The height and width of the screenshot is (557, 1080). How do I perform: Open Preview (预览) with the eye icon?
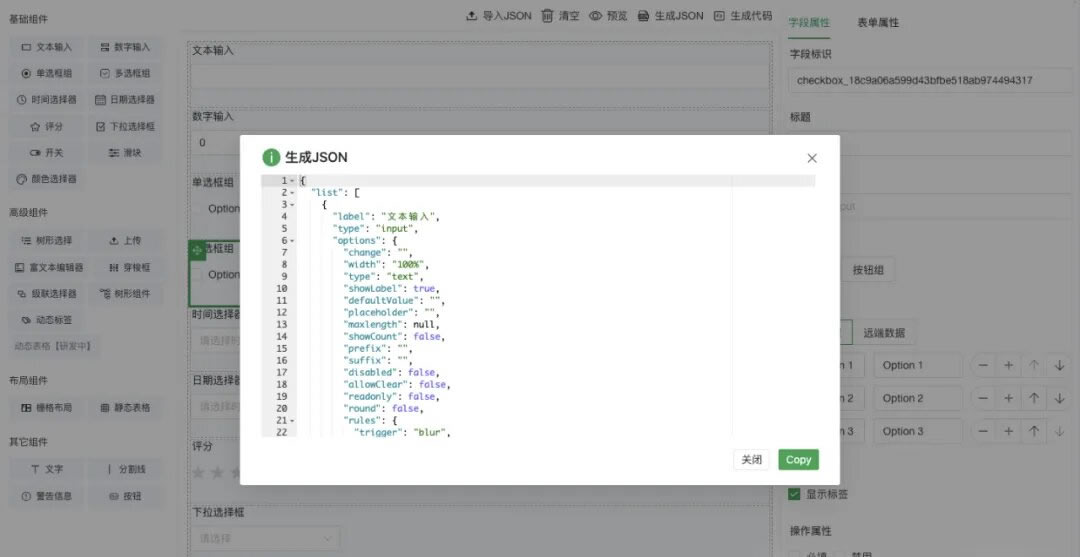pyautogui.click(x=595, y=16)
